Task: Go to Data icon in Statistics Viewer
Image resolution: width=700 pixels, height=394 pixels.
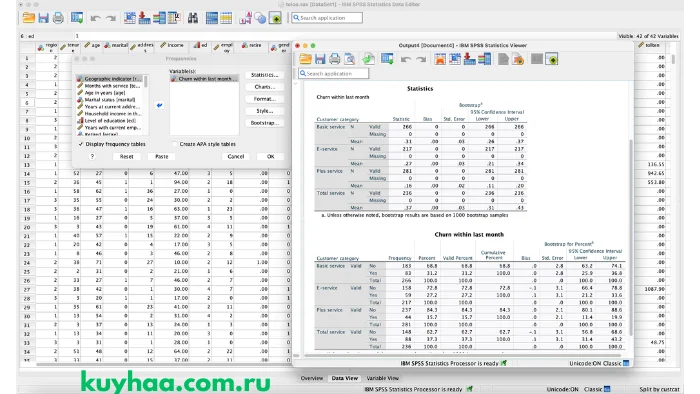Action: (x=440, y=59)
